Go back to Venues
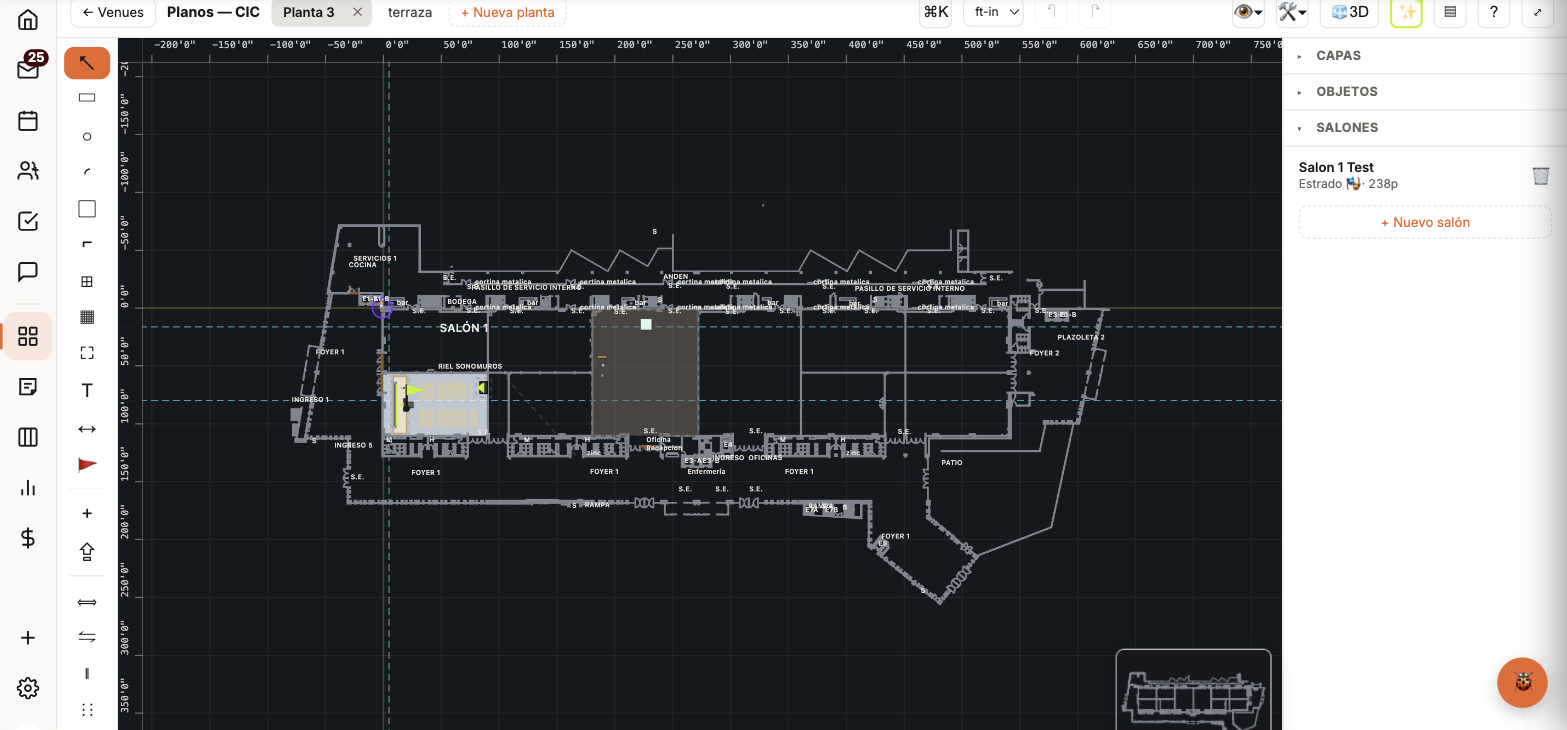Screen dimensions: 1567x730 113,12
